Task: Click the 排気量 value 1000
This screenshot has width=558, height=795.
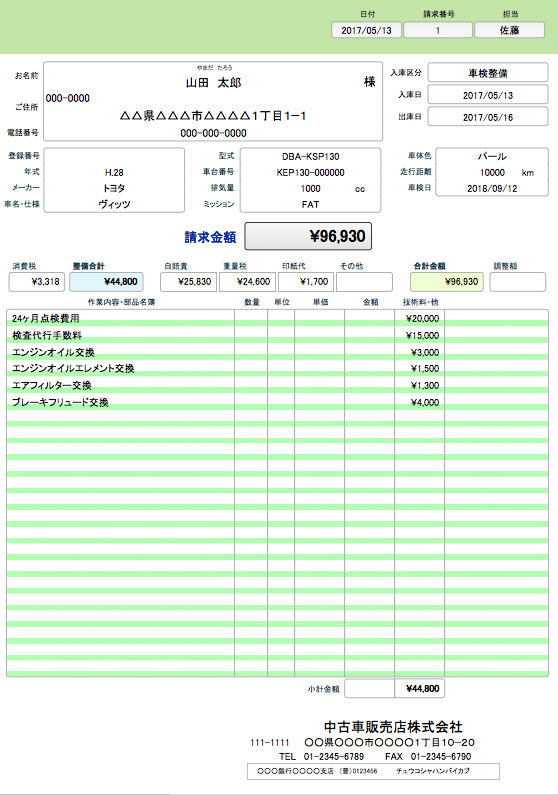Action: (310, 189)
